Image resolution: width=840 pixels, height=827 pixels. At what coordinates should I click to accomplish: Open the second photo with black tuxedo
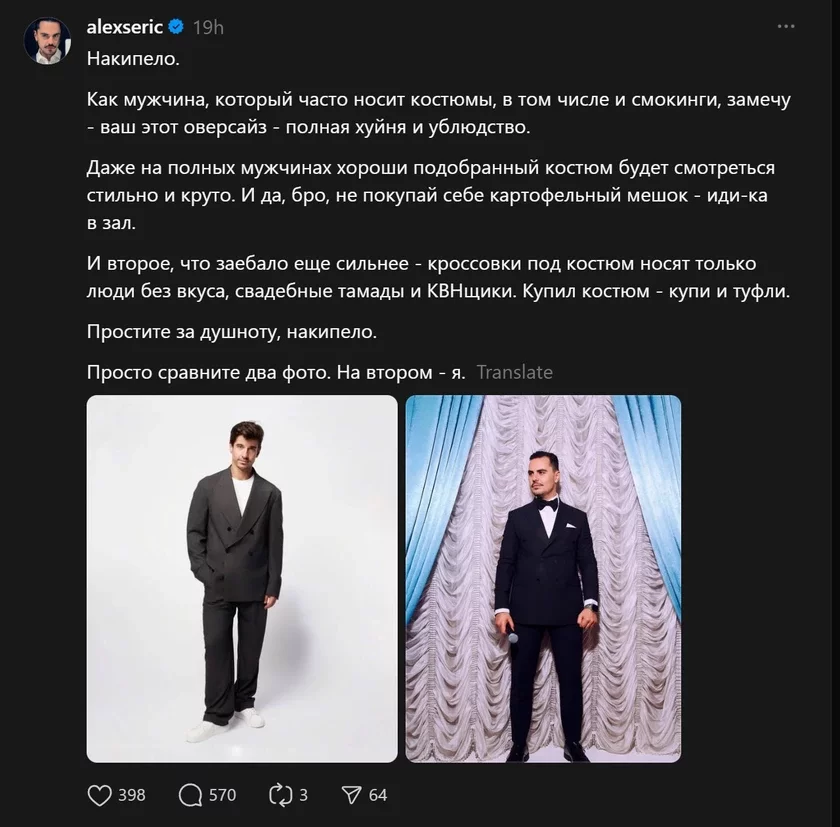(543, 578)
